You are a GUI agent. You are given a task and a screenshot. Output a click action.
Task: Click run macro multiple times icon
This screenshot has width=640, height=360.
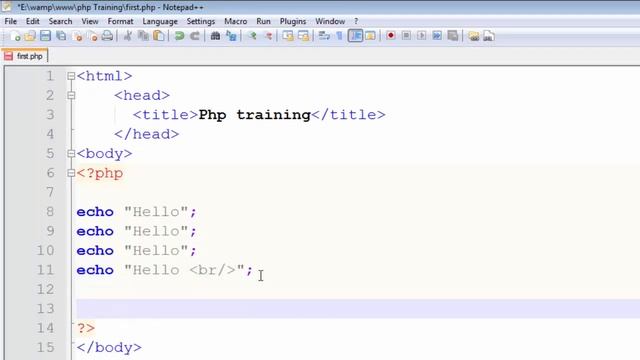tap(437, 36)
